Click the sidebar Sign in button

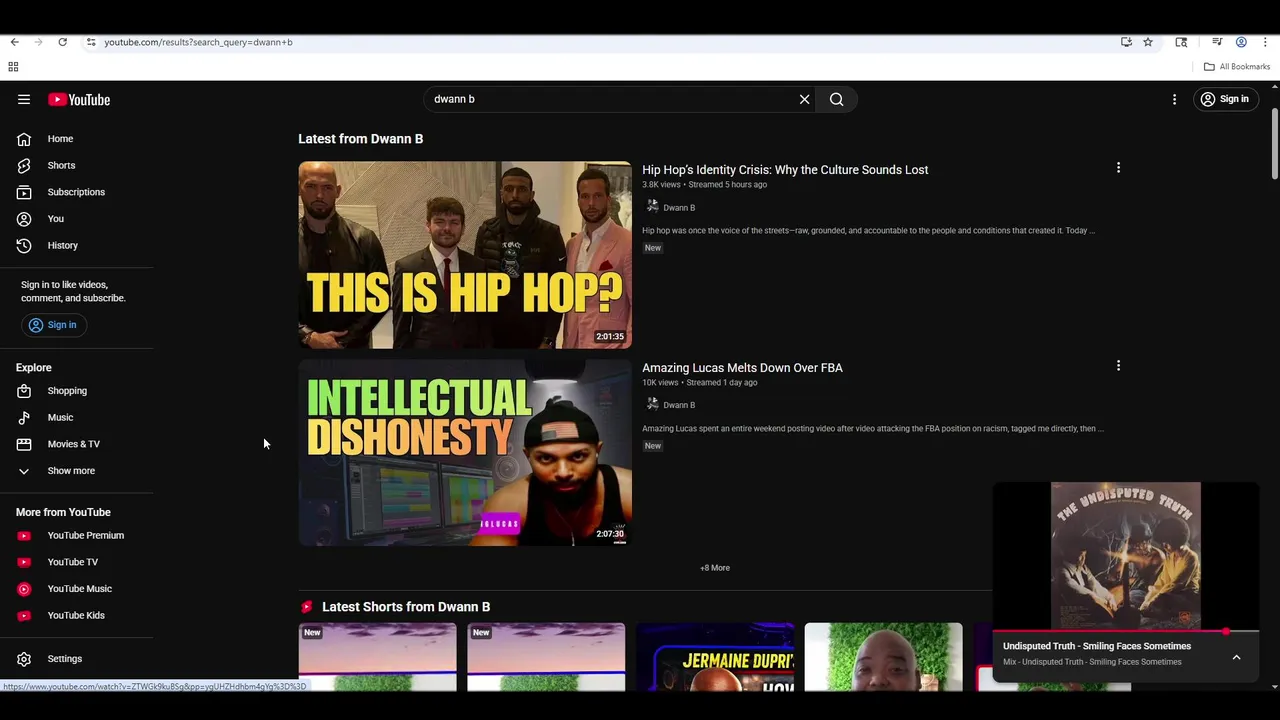(x=53, y=325)
